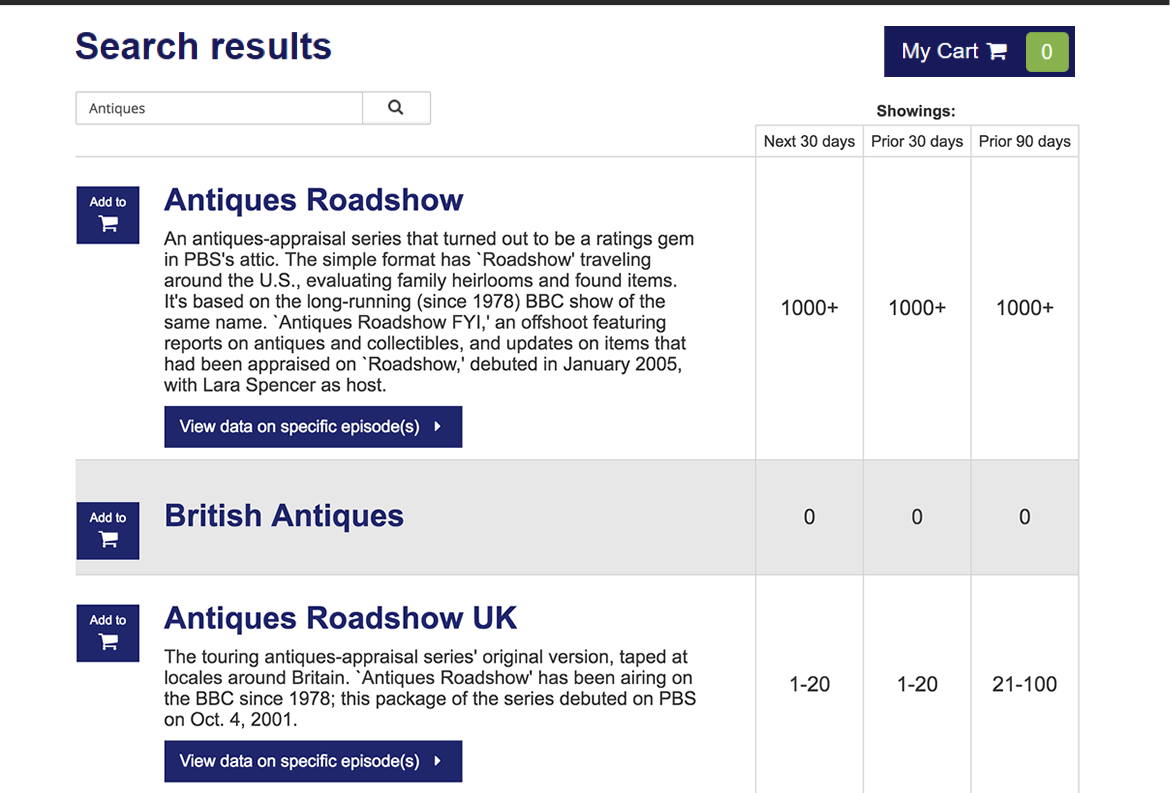Add Antiques Roadshow UK to cart
Viewport: 1170px width, 793px height.
(108, 633)
